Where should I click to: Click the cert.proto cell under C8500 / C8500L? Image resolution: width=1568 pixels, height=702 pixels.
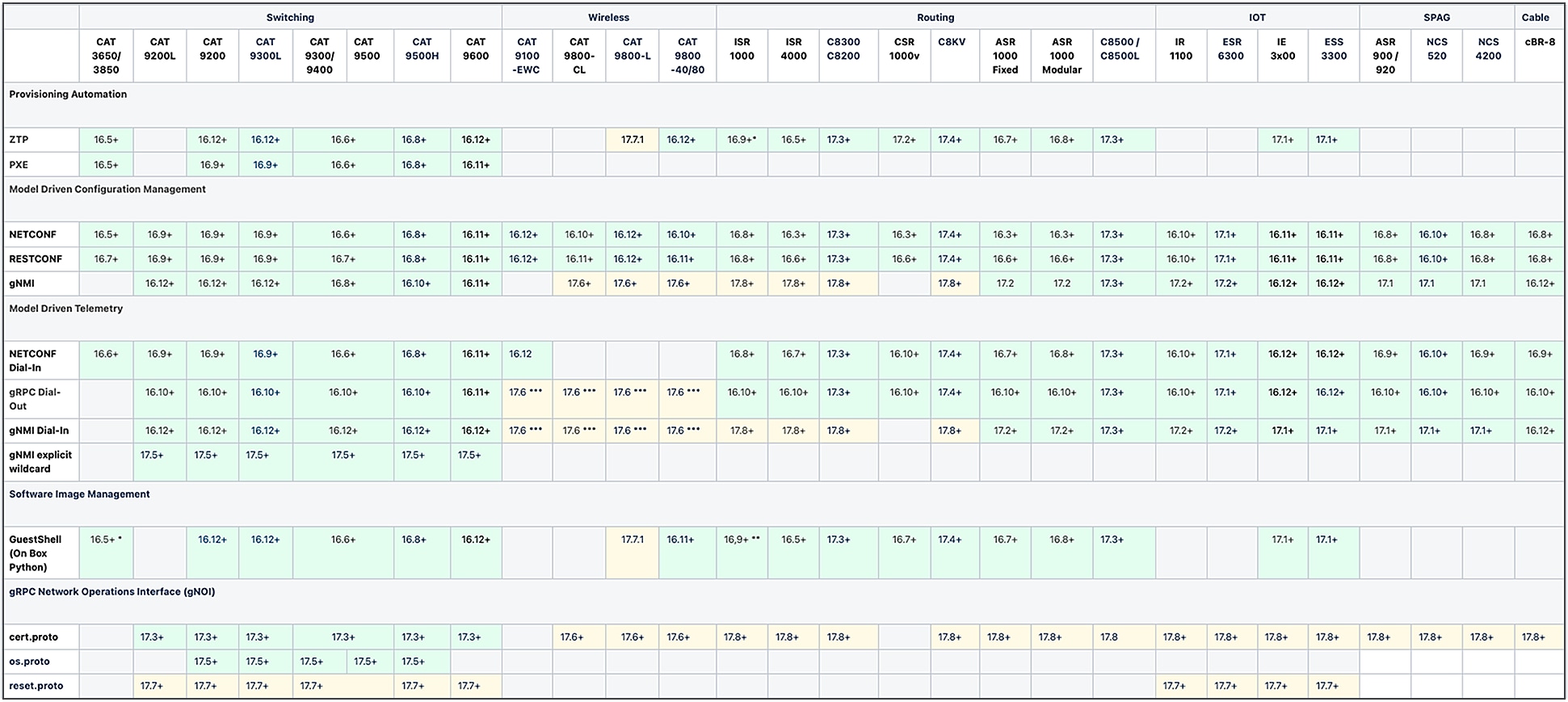point(1124,637)
